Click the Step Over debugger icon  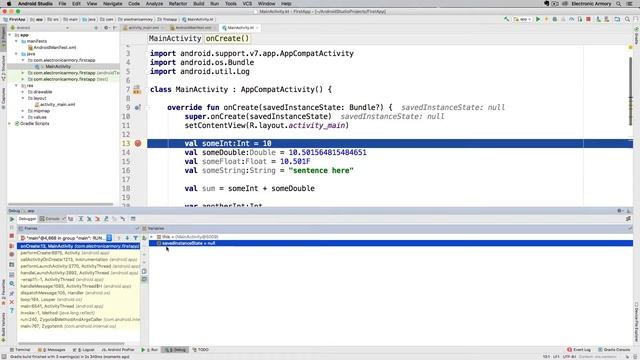81,219
